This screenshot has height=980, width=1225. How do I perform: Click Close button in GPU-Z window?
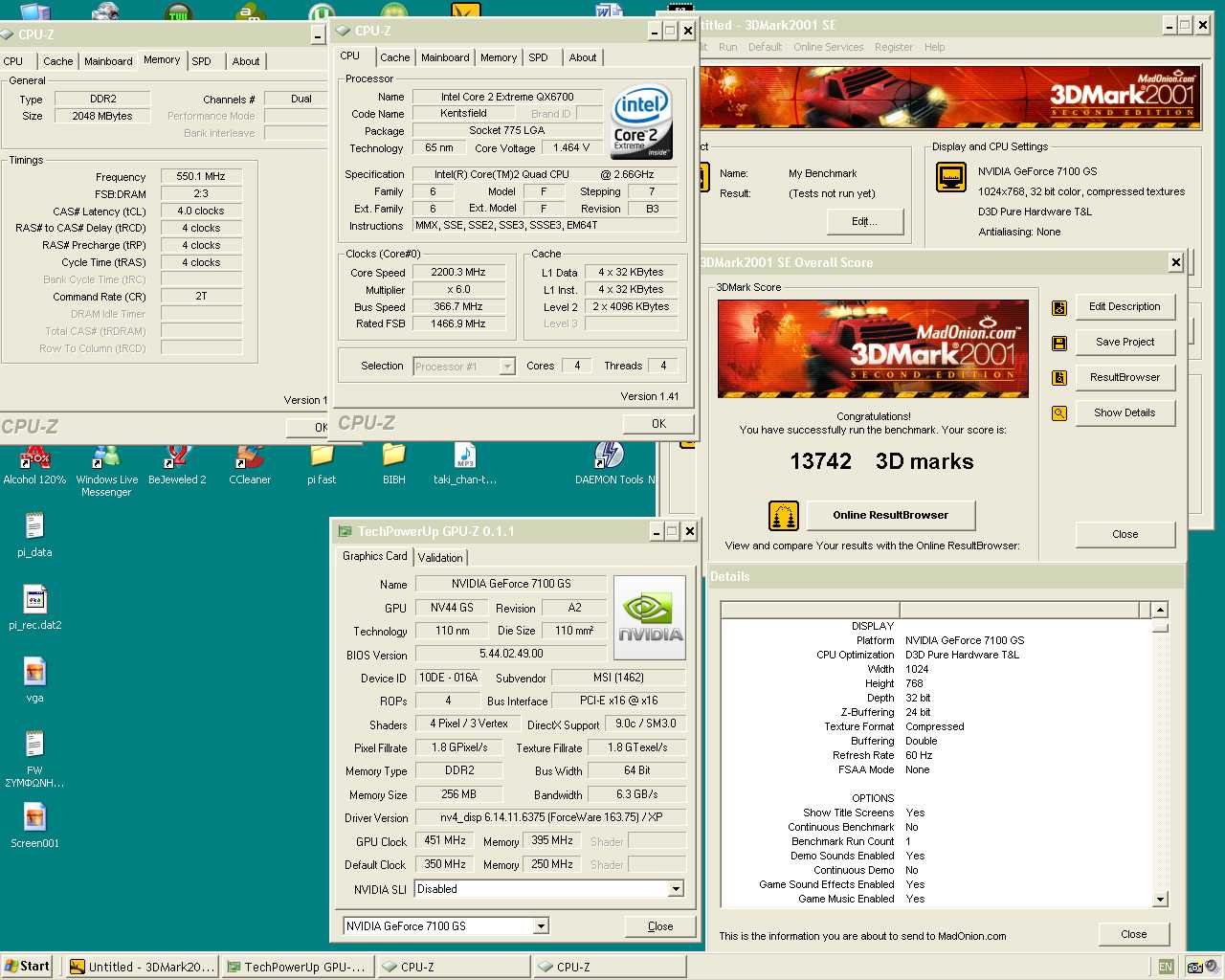(660, 926)
